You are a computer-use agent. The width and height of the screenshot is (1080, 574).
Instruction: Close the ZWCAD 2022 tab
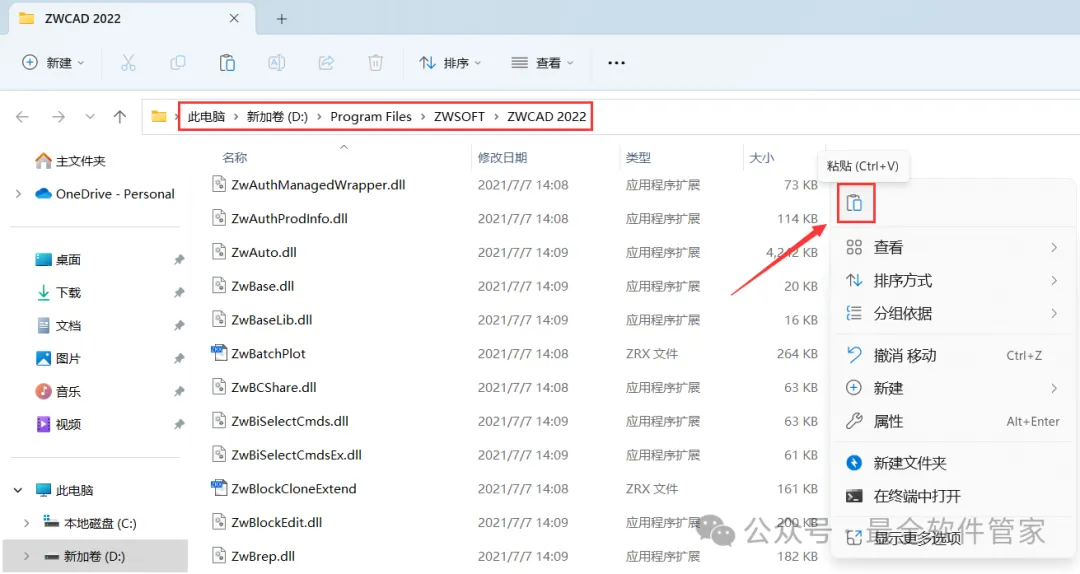[x=234, y=19]
